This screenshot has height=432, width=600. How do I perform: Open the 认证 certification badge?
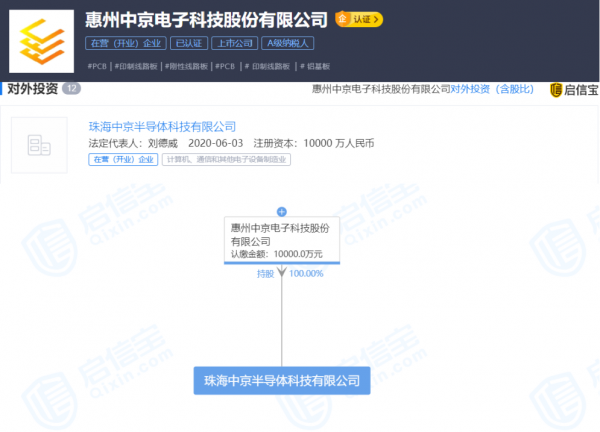[359, 19]
